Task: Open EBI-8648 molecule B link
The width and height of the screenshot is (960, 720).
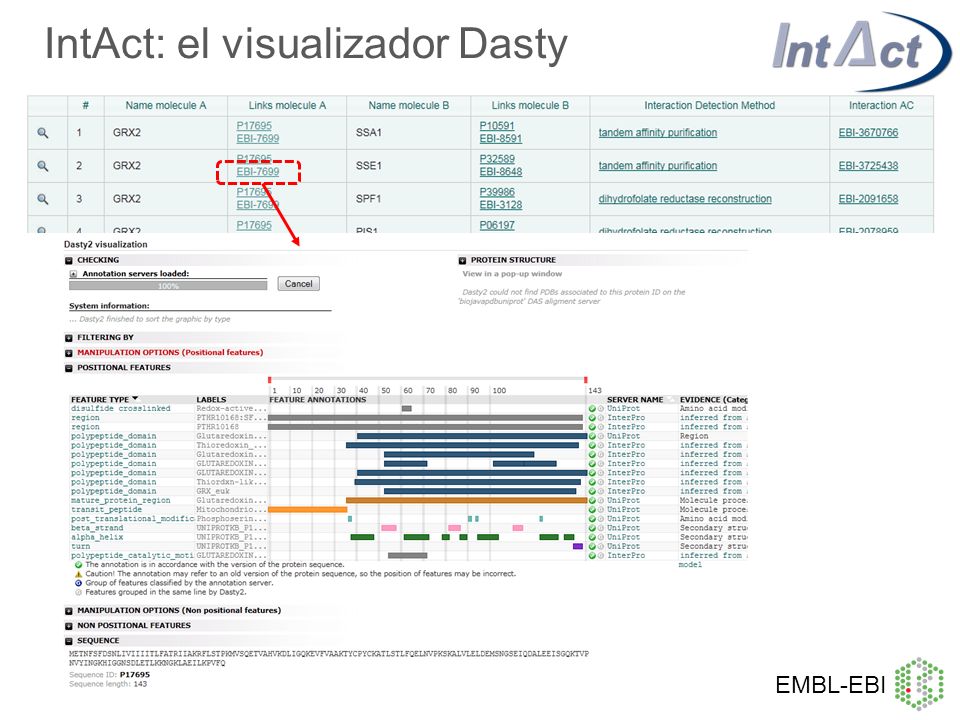Action: 501,171
